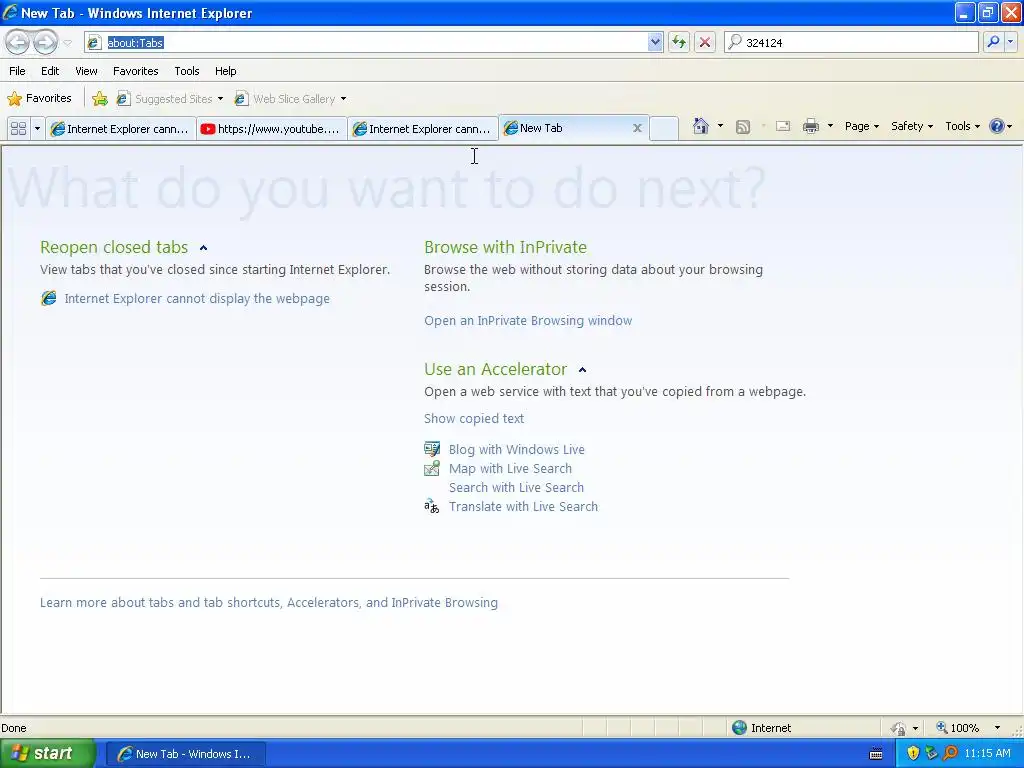
Task: Click the about:Tabs address field
Action: click(367, 42)
